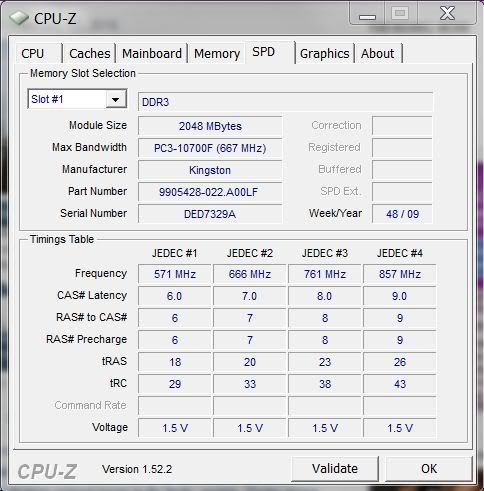Click CAS# Latency value 8.0

click(x=325, y=296)
